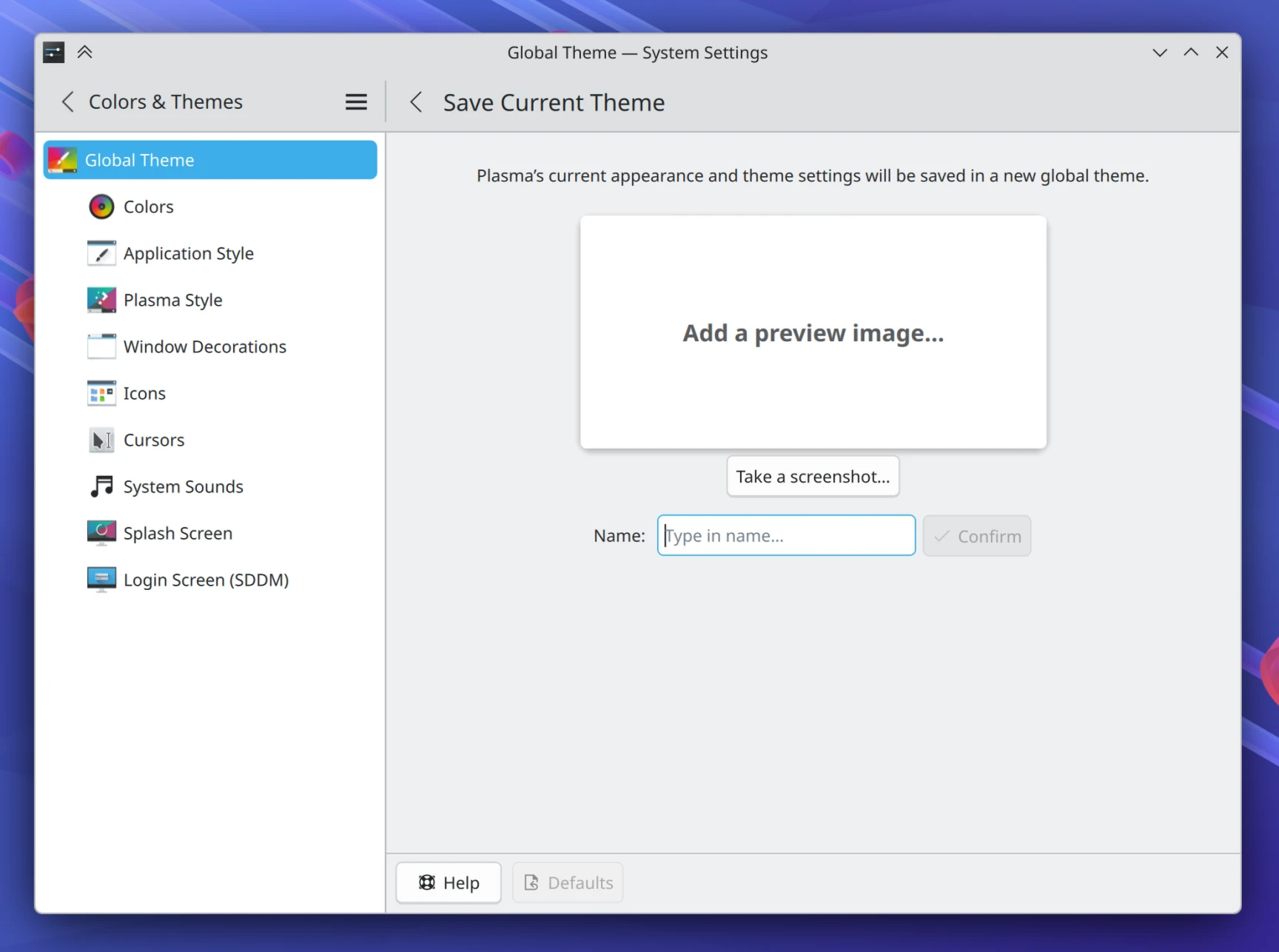Open Login Screen (SDDM) settings
This screenshot has width=1279, height=952.
pyautogui.click(x=206, y=580)
